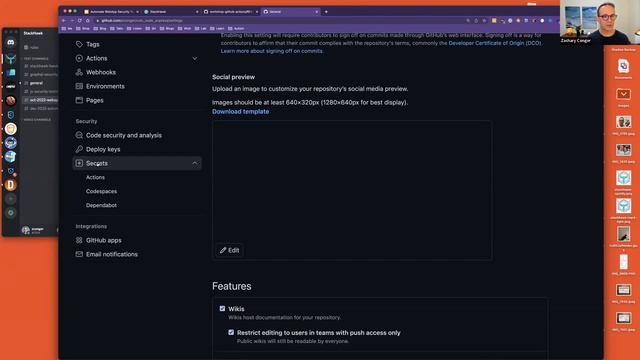
Task: Select the orange D server icon in Discord
Action: point(11,185)
